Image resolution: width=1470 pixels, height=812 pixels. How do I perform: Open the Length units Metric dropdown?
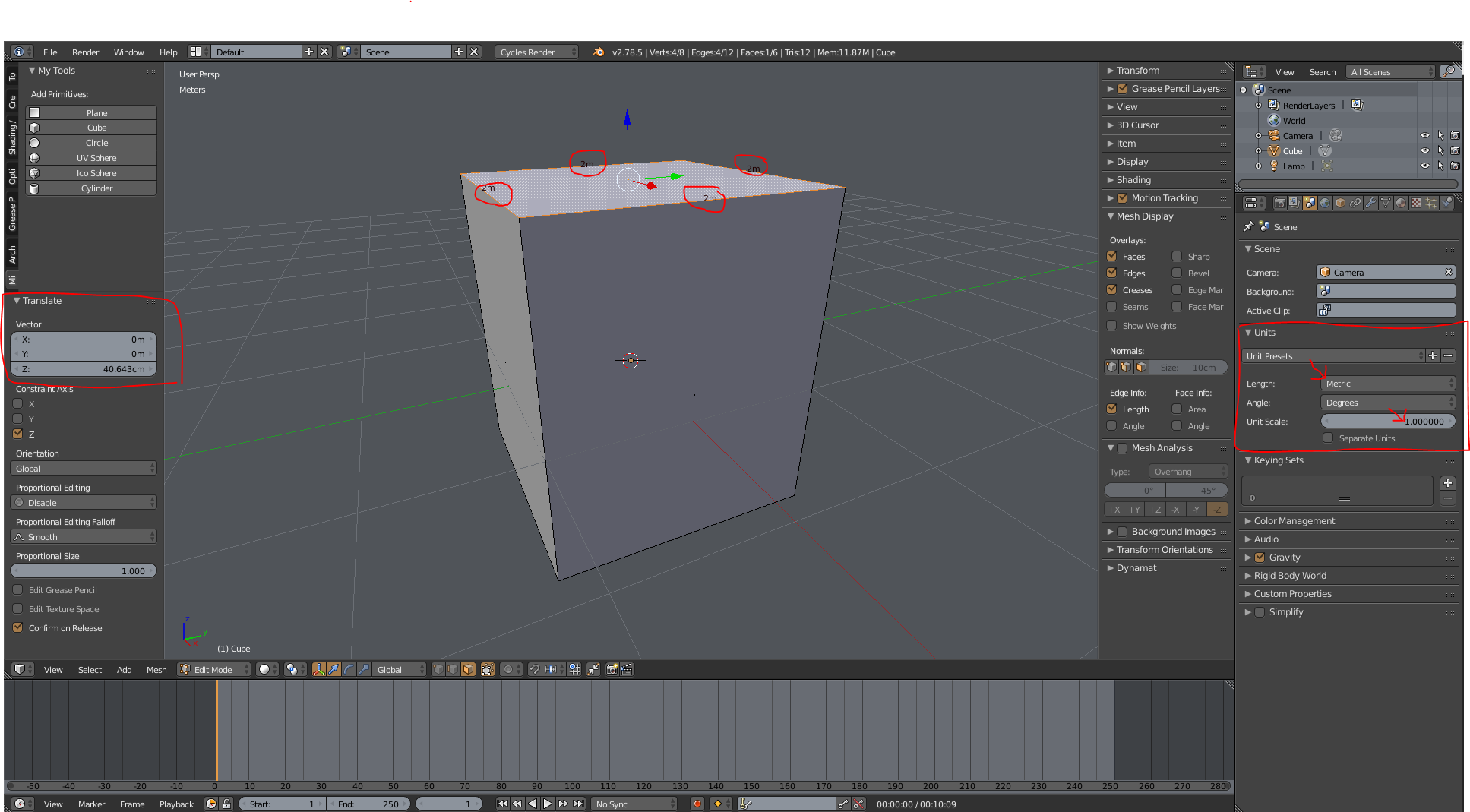tap(1388, 383)
